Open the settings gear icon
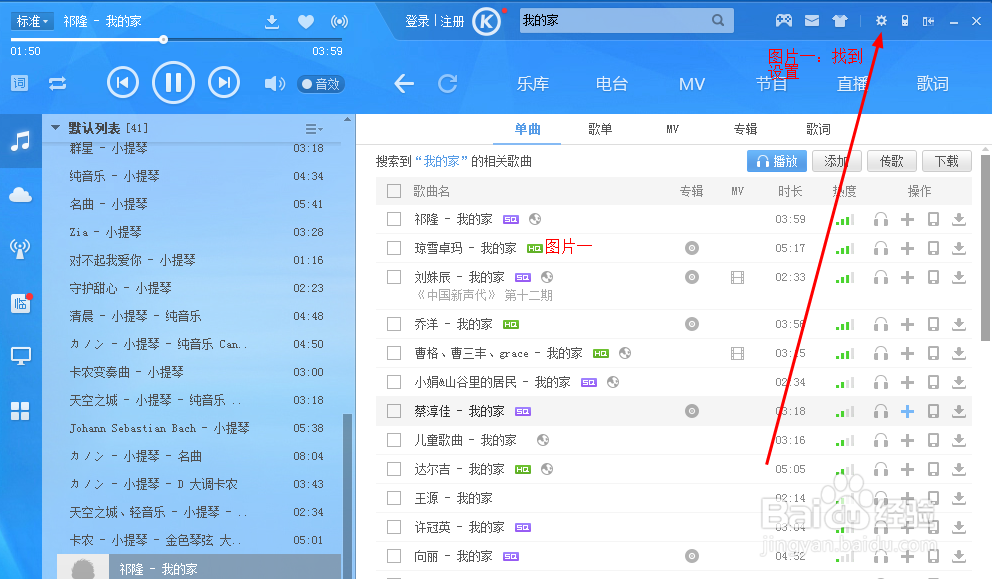992x579 pixels. 881,21
